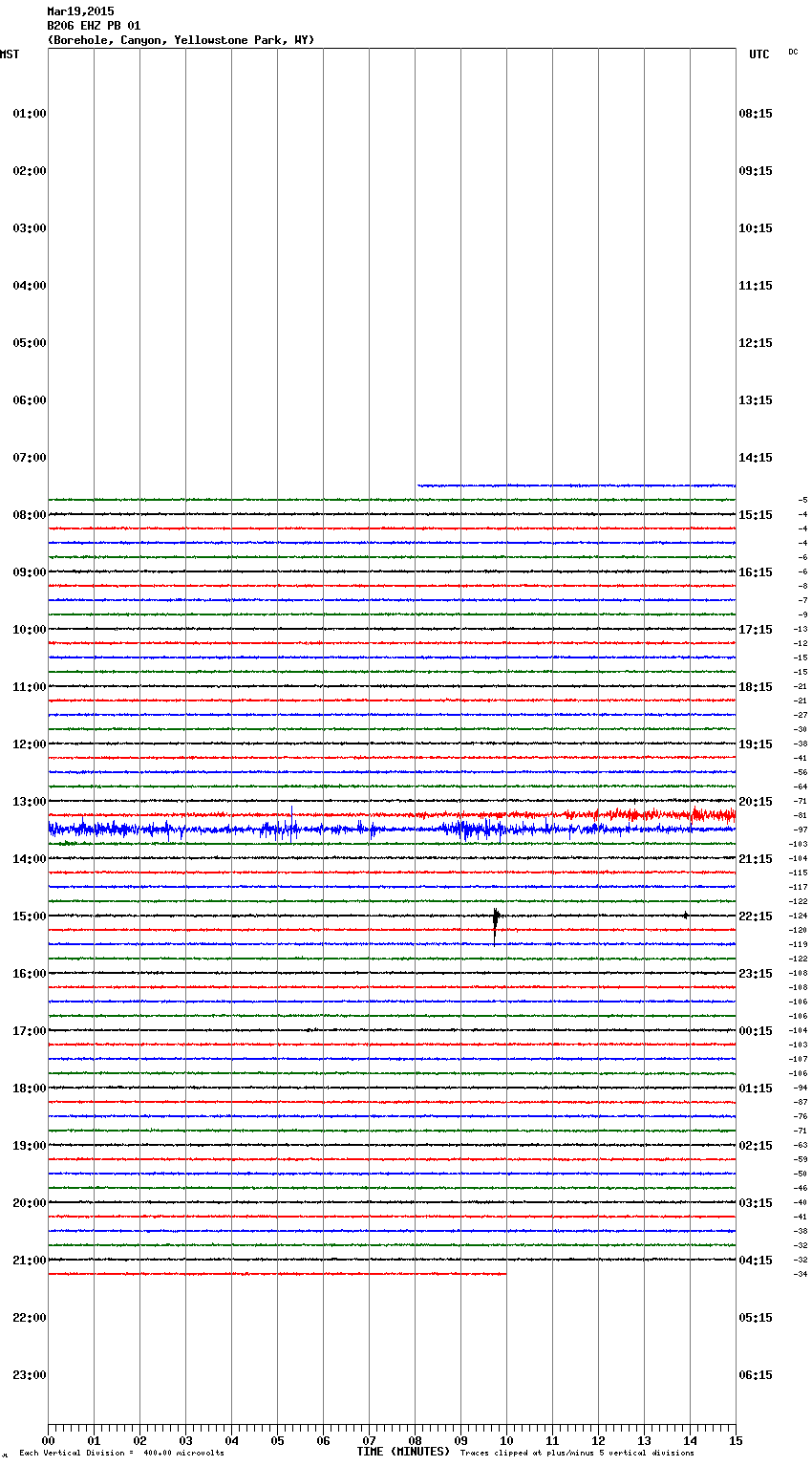The width and height of the screenshot is (812, 1466).
Task: Click the 12:15 UTC time label
Action: (x=756, y=343)
